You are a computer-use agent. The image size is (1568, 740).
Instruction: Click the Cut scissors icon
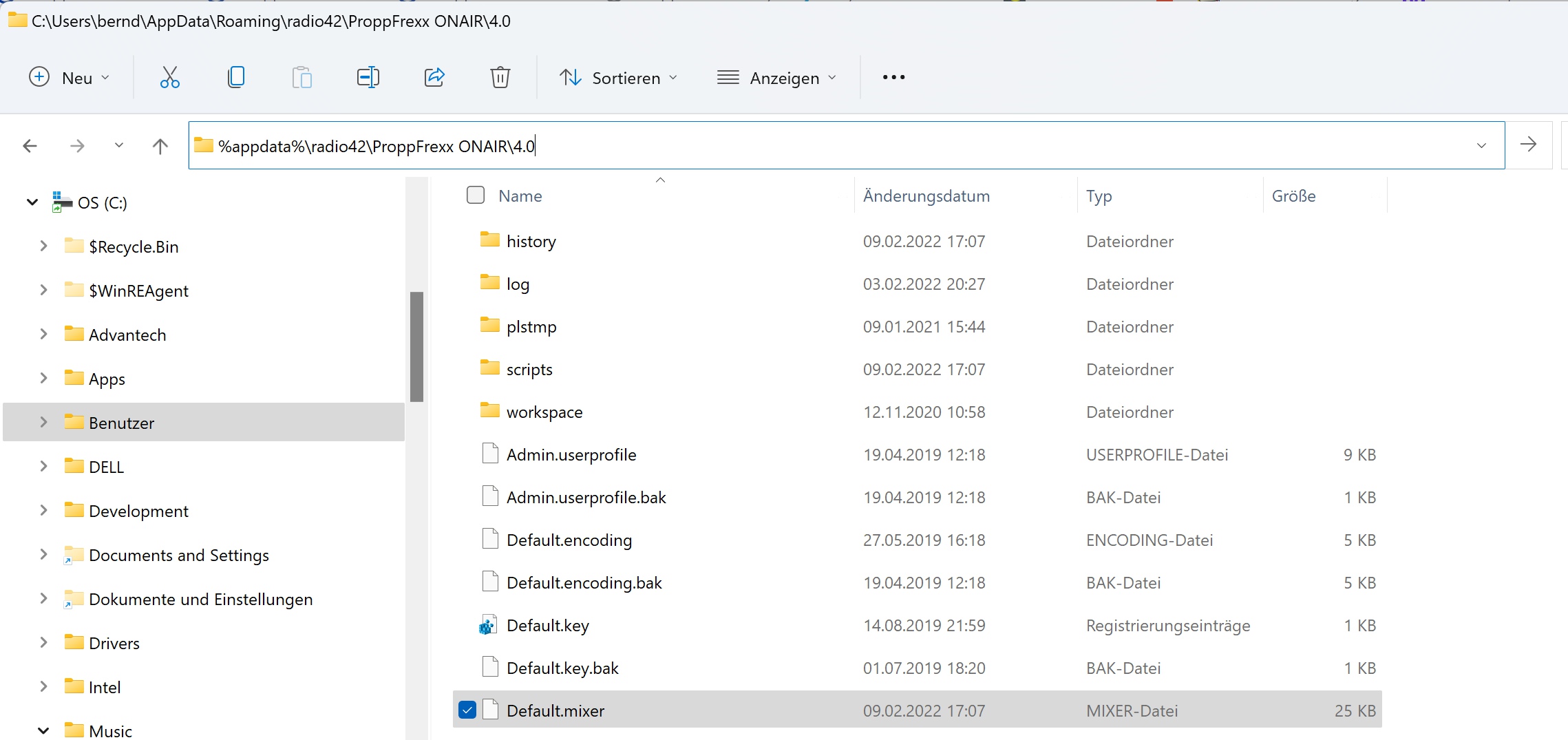[169, 77]
